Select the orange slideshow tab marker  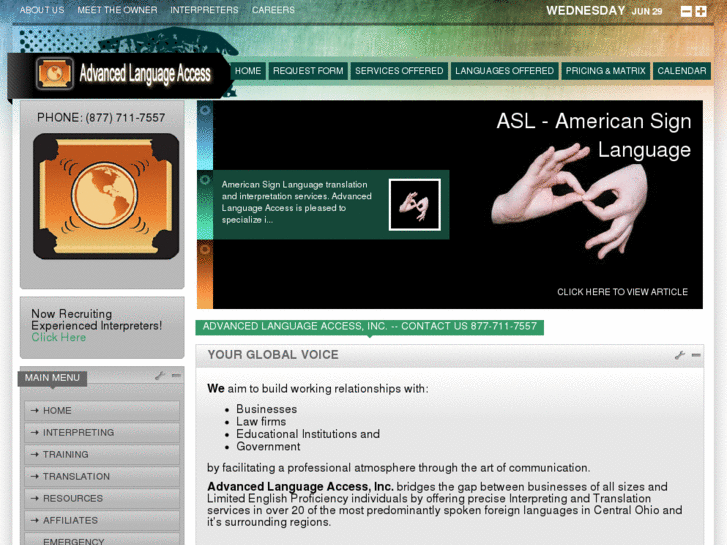[205, 274]
